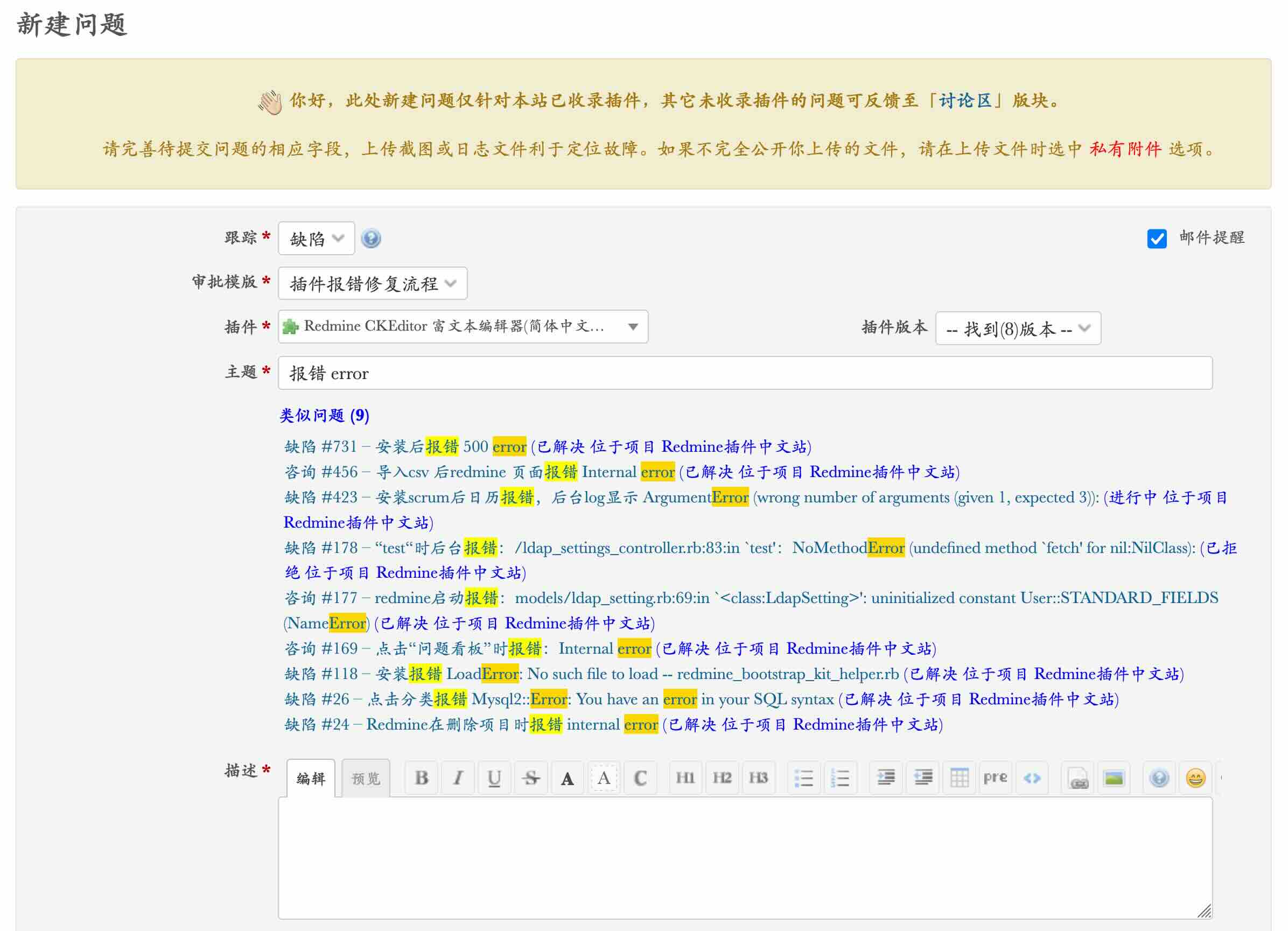Open emoji picker smiley icon

pos(1195,778)
